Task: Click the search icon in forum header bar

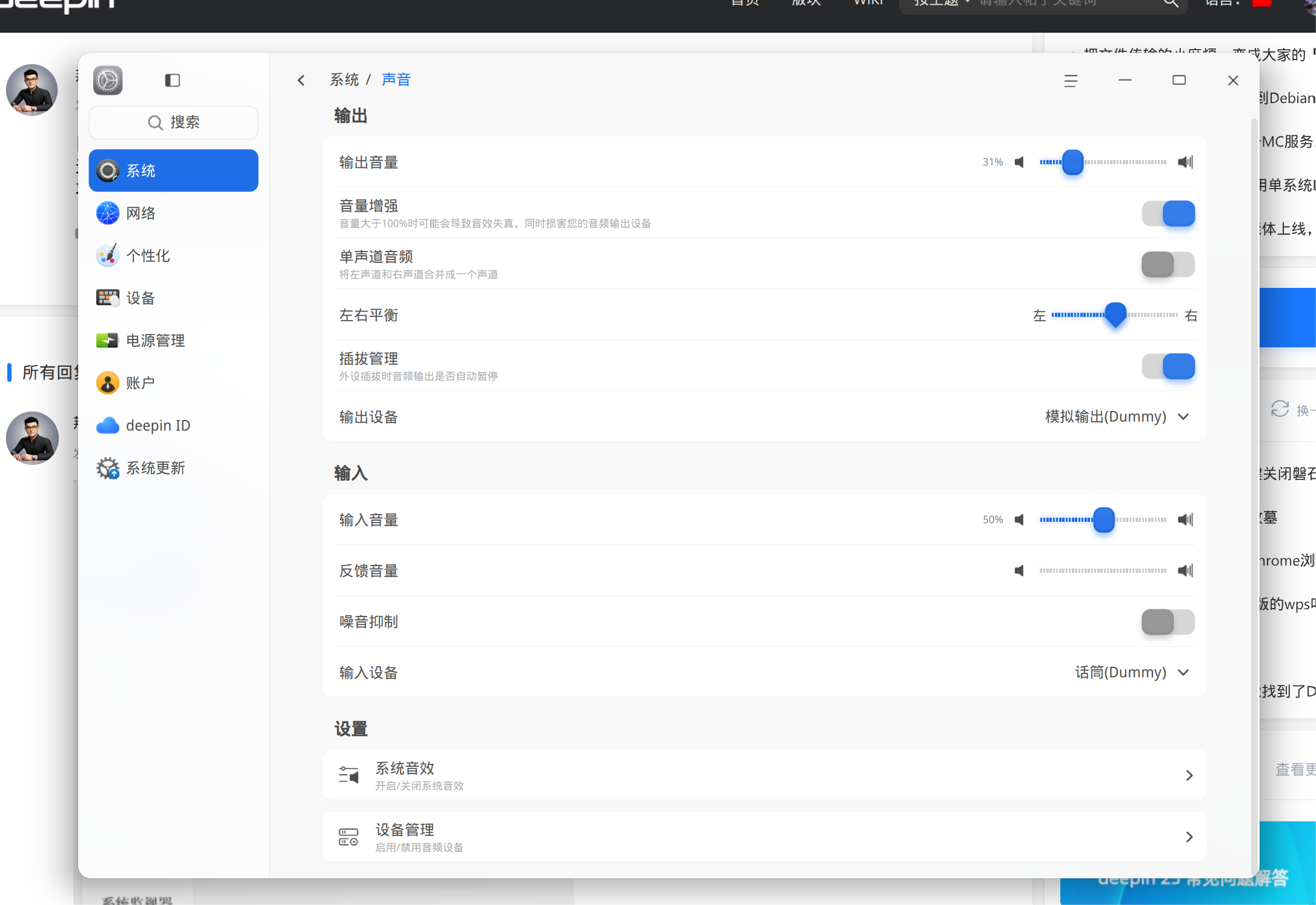Action: (x=1171, y=3)
